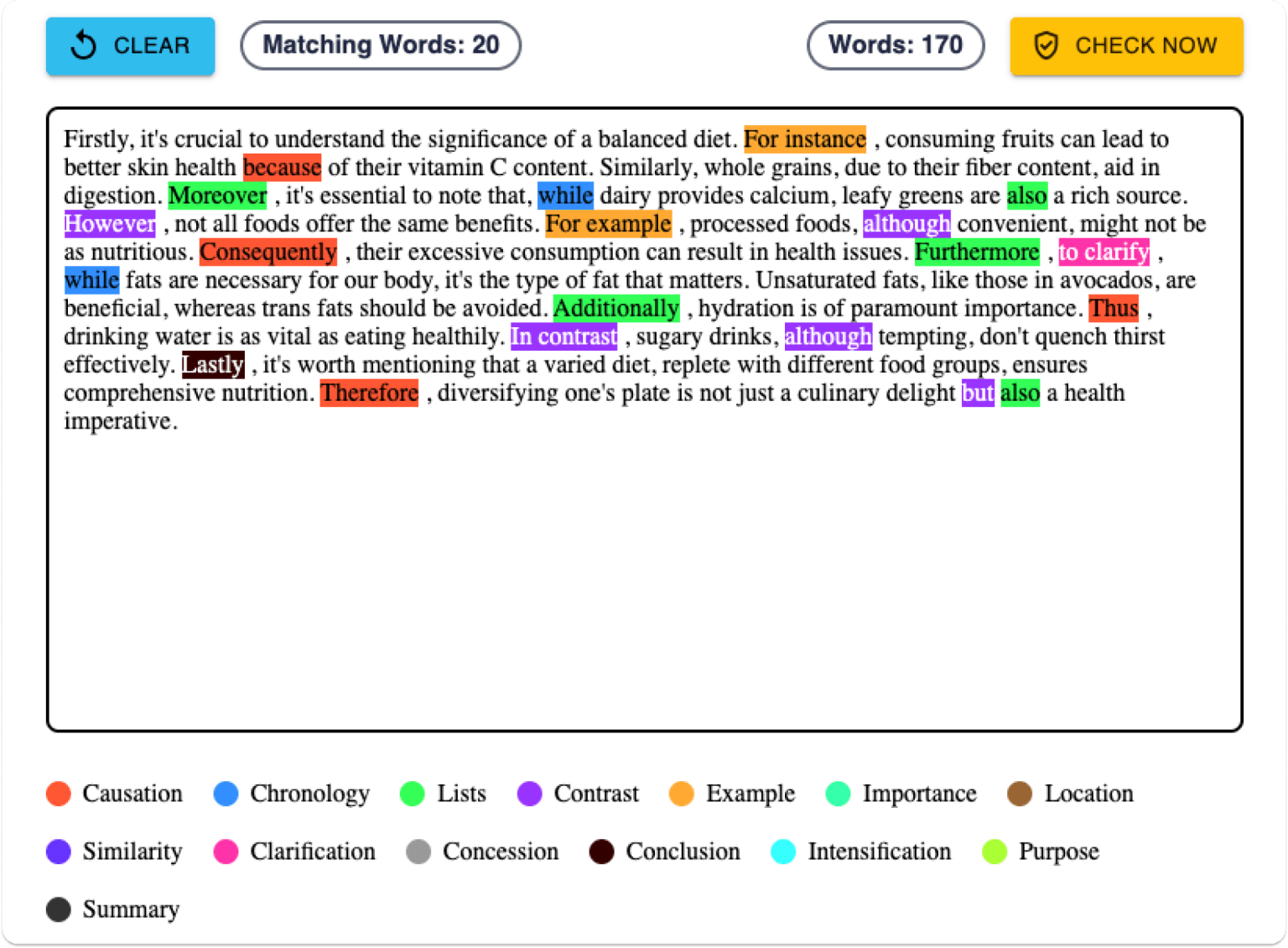The height and width of the screenshot is (948, 1288).
Task: Click the cyan Intensification legend dot
Action: (783, 852)
